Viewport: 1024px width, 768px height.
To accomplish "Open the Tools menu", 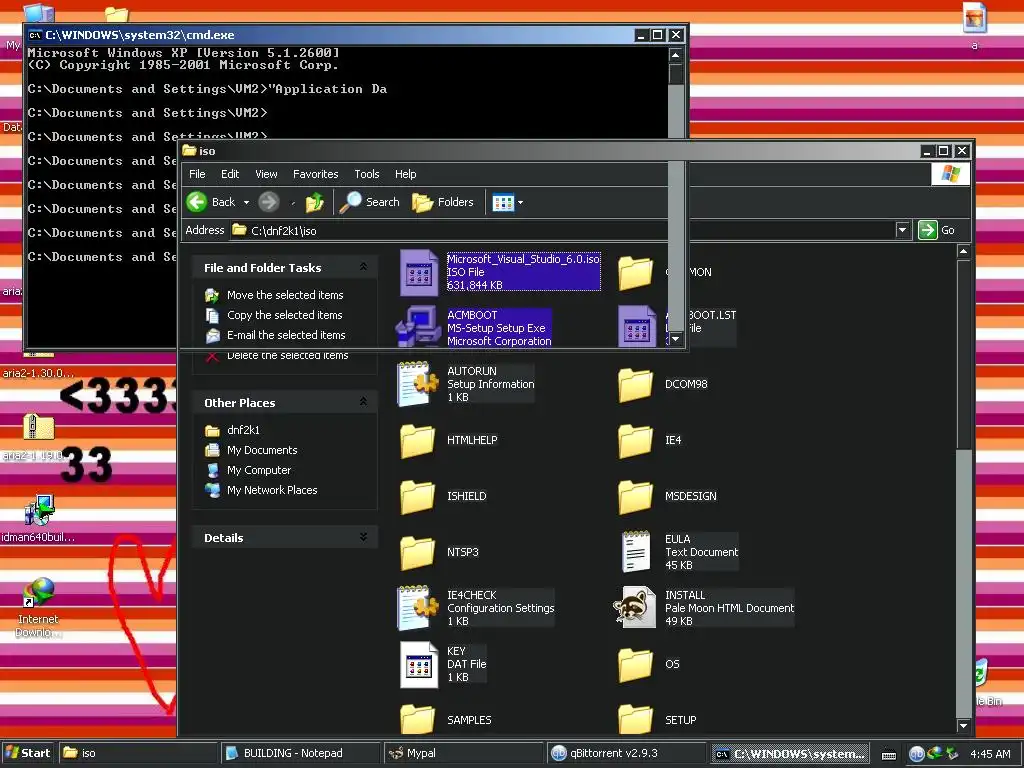I will coord(366,174).
